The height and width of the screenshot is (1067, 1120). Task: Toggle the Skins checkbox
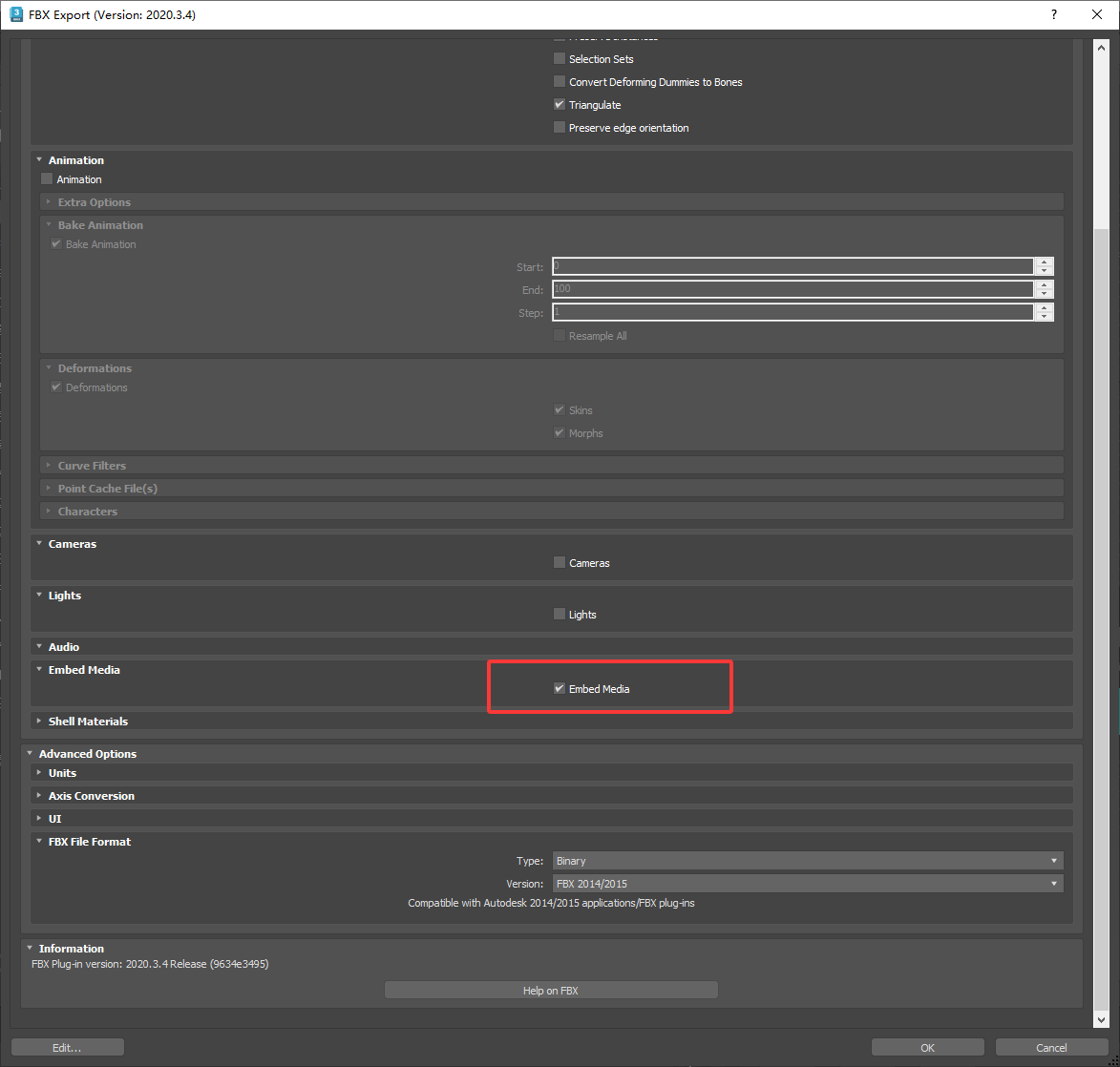click(560, 409)
